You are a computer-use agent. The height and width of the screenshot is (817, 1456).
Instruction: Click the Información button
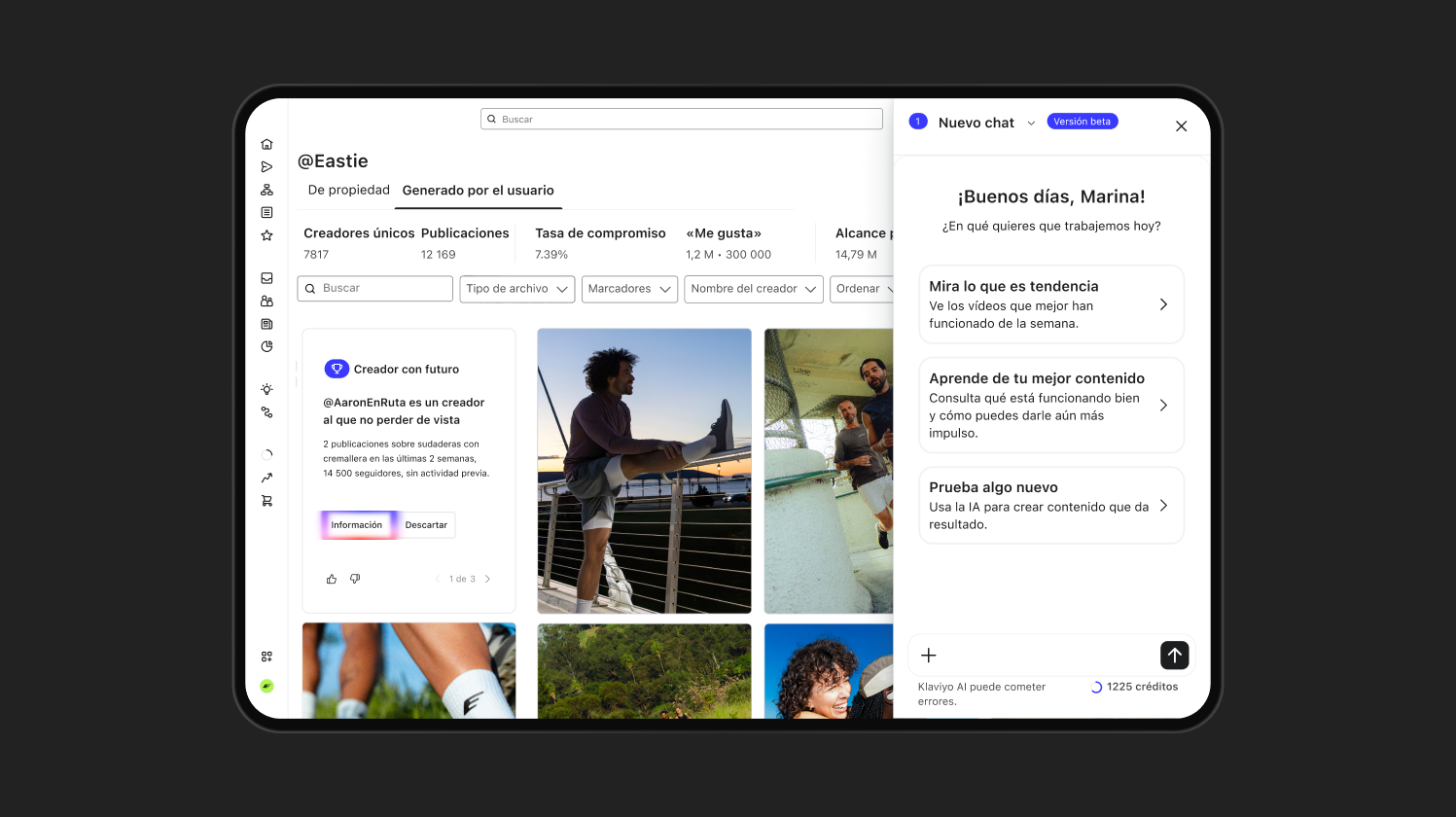pos(357,525)
